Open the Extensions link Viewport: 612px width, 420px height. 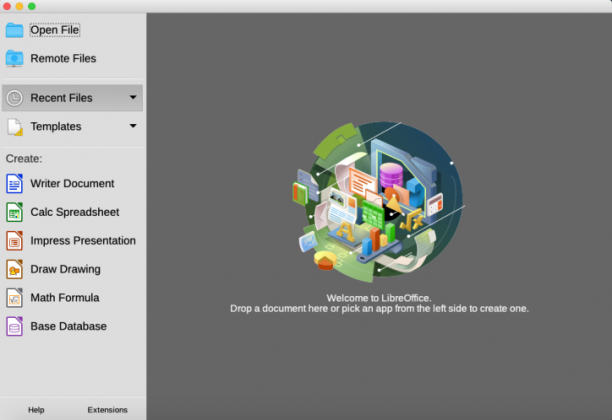(107, 410)
